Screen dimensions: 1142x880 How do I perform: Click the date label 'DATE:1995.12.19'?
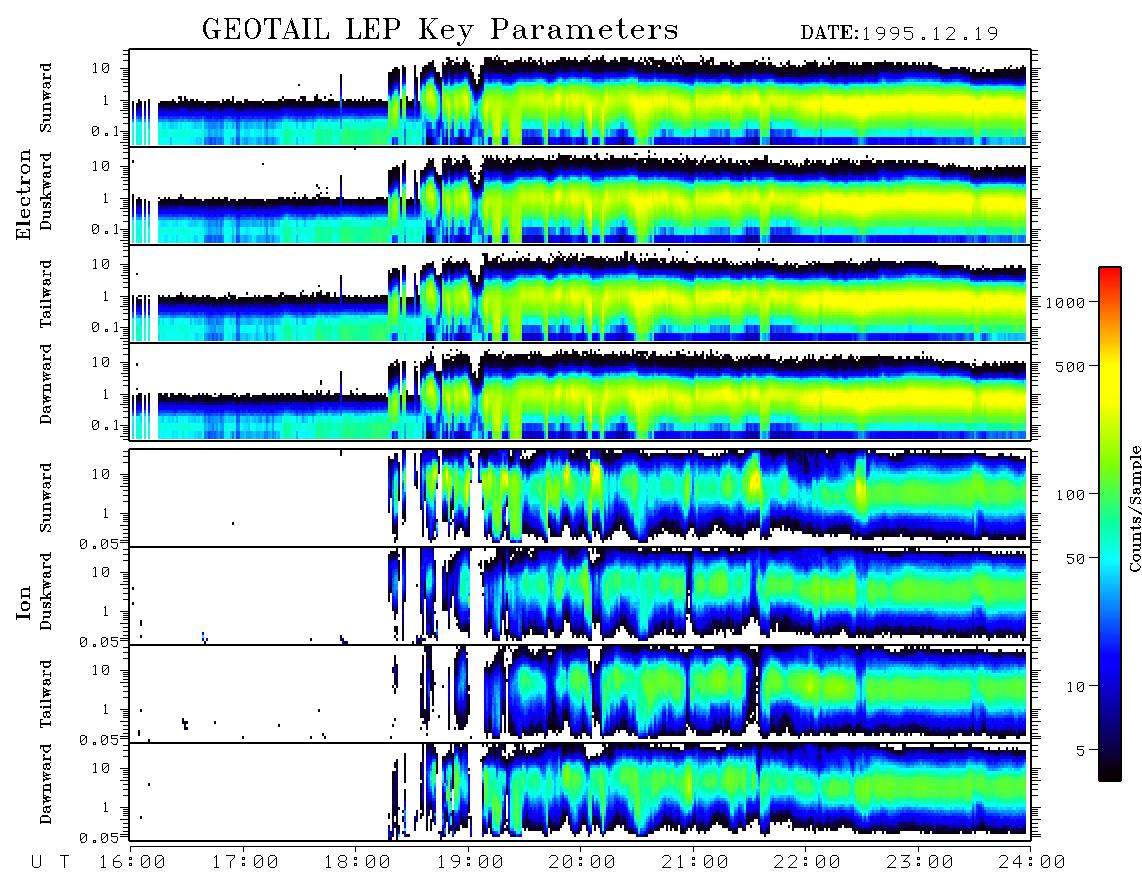click(x=899, y=33)
